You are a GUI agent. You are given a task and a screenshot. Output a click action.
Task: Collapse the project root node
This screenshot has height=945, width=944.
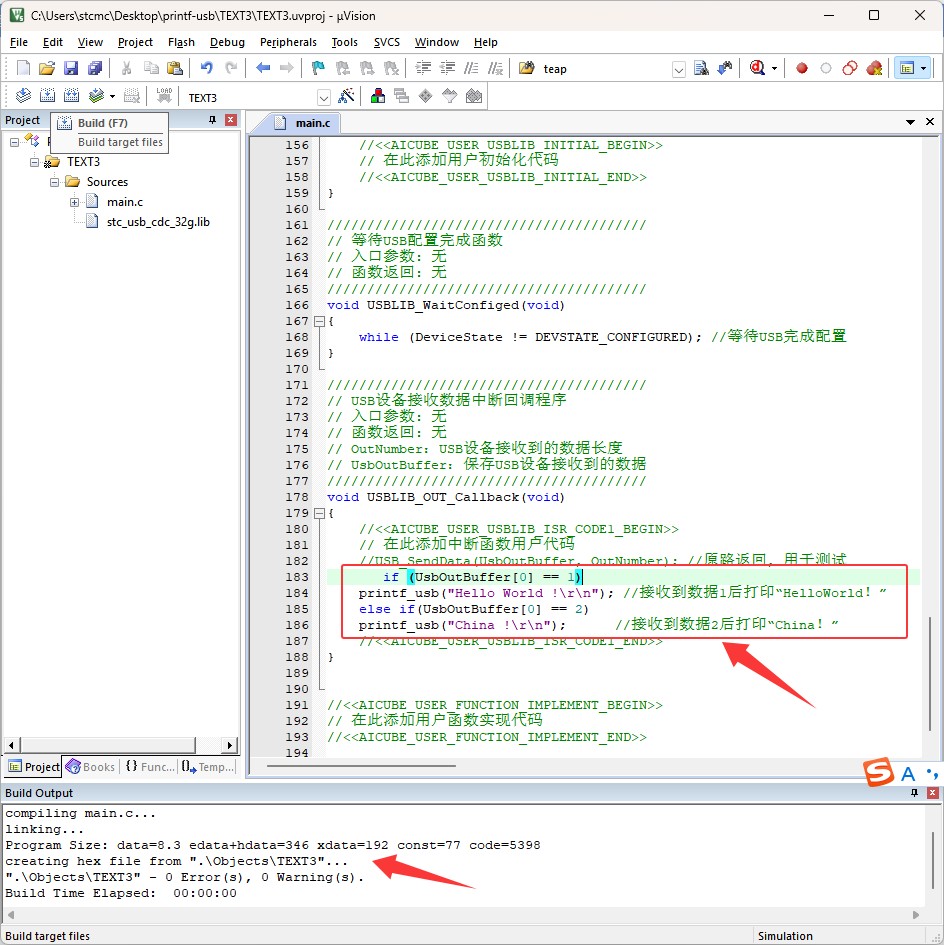[14, 142]
